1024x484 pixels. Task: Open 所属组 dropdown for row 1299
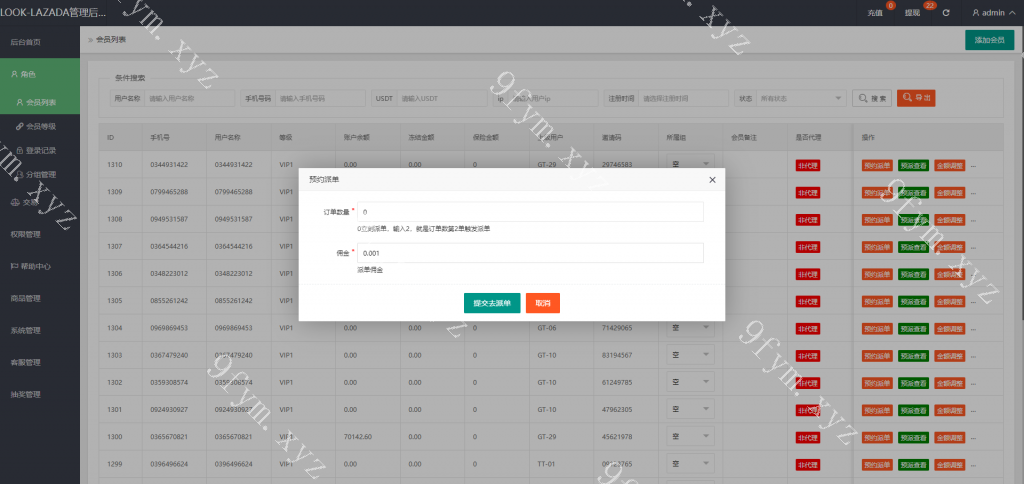click(690, 464)
